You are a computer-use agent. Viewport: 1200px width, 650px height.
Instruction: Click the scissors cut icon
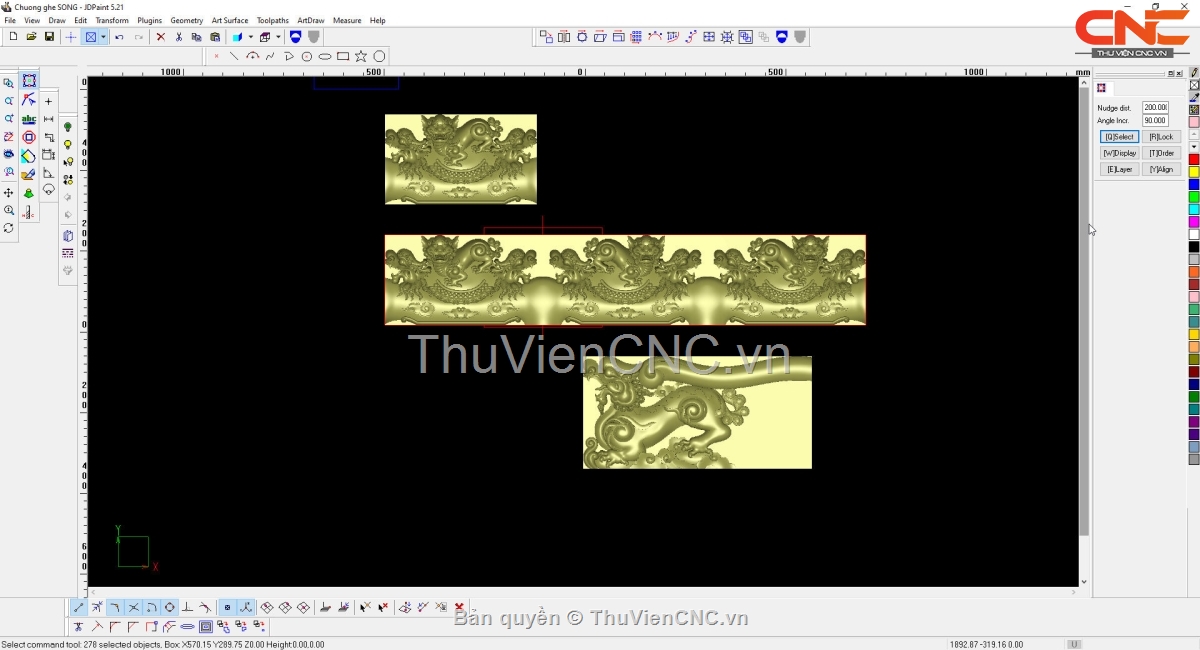tap(179, 37)
